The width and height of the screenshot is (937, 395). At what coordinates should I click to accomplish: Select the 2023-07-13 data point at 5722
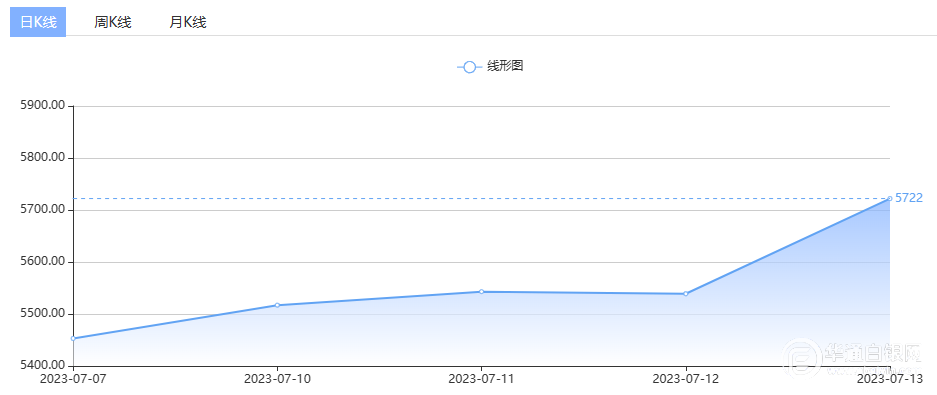[890, 198]
